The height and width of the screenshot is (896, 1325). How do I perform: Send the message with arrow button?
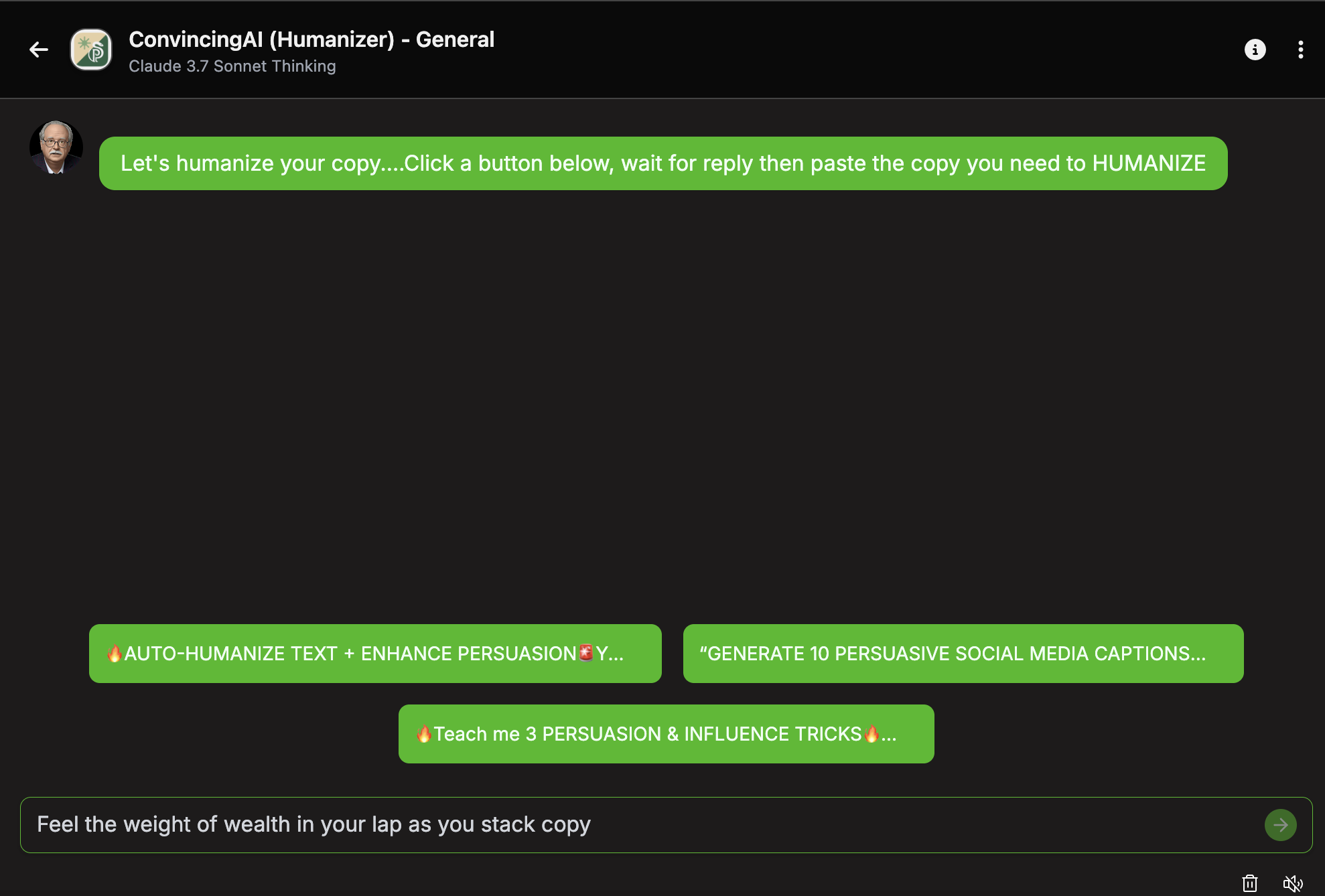1280,825
